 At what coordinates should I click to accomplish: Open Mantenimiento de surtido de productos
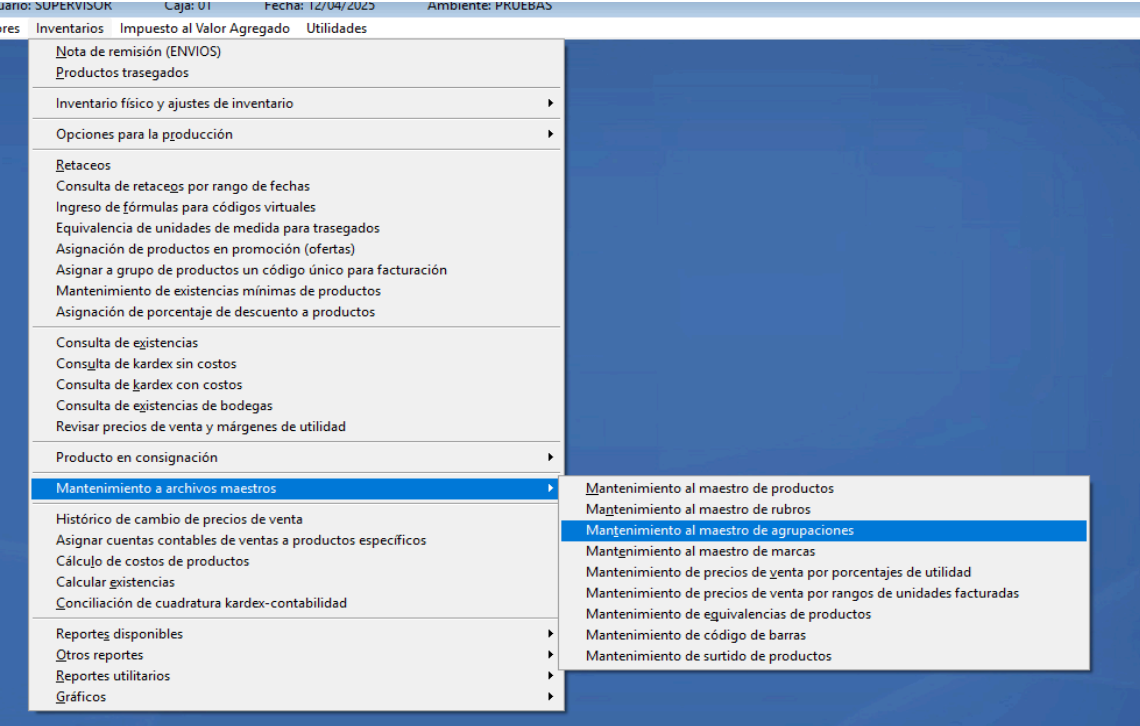[708, 656]
